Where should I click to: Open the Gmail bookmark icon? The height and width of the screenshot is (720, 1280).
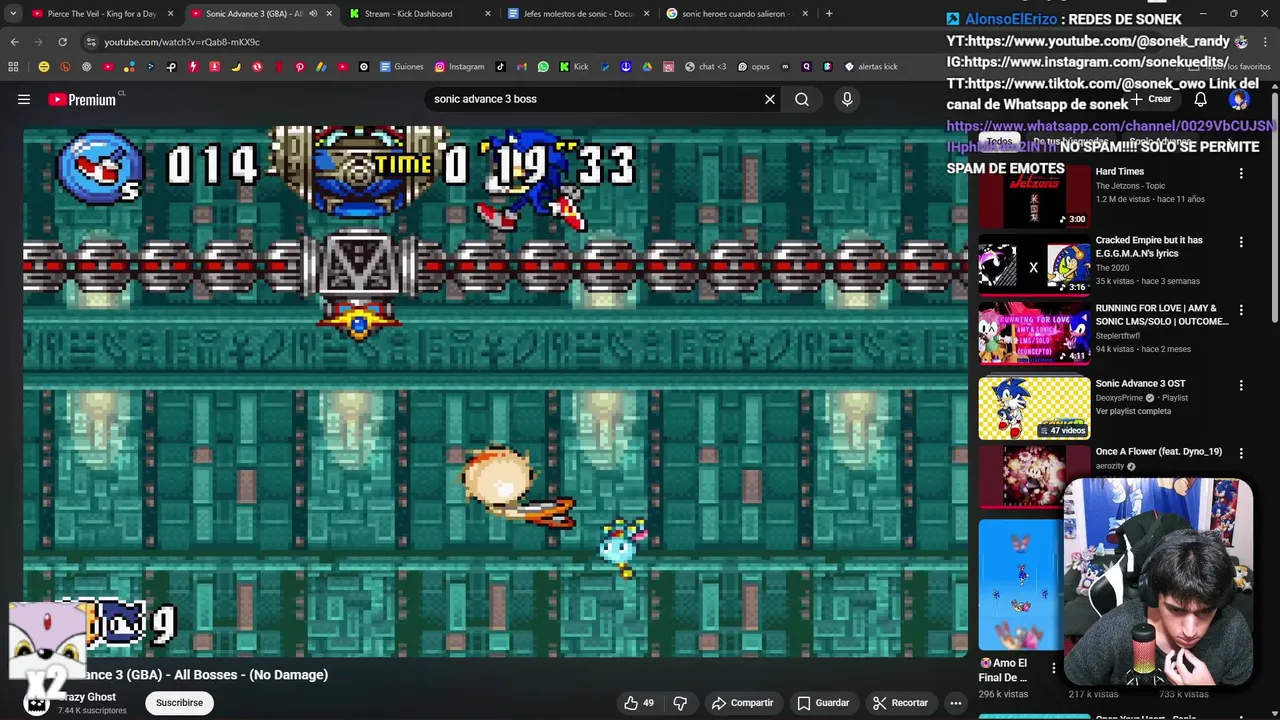(522, 67)
